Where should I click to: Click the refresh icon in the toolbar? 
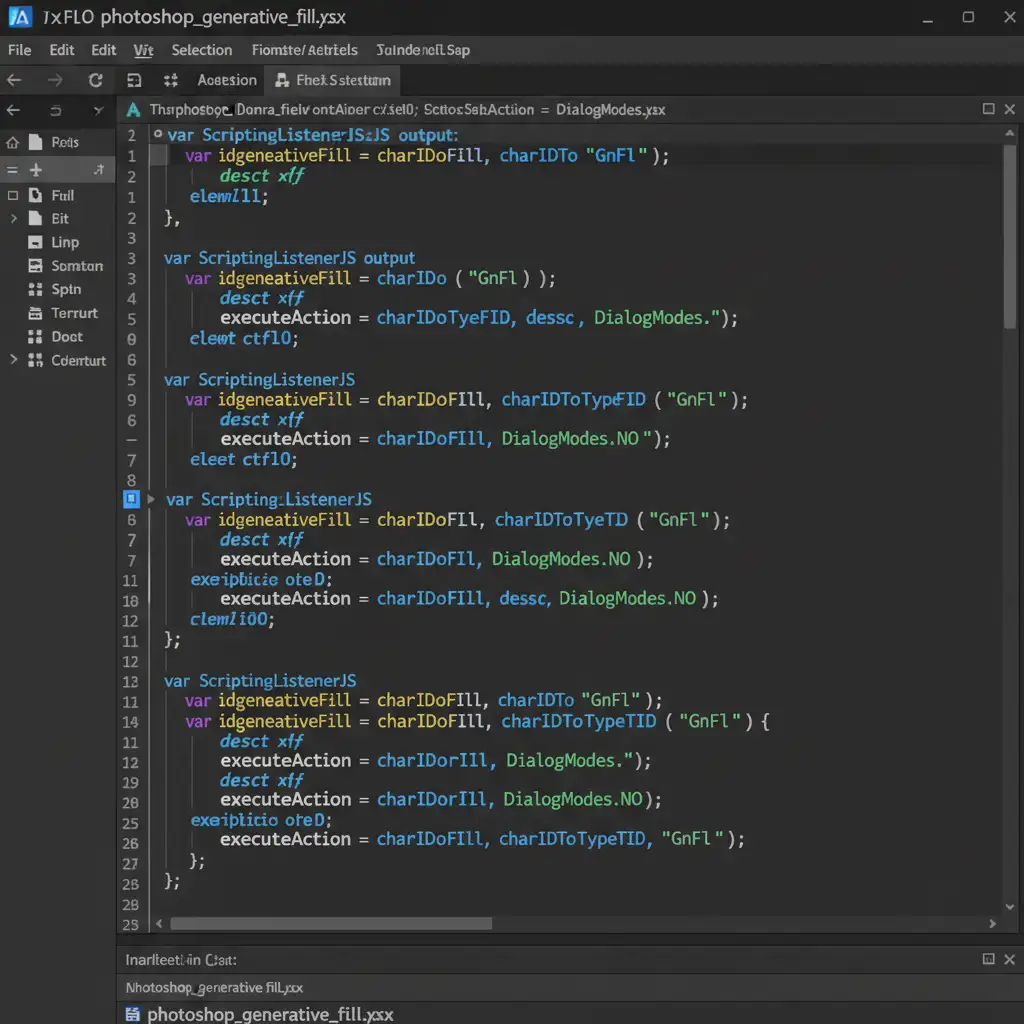95,81
